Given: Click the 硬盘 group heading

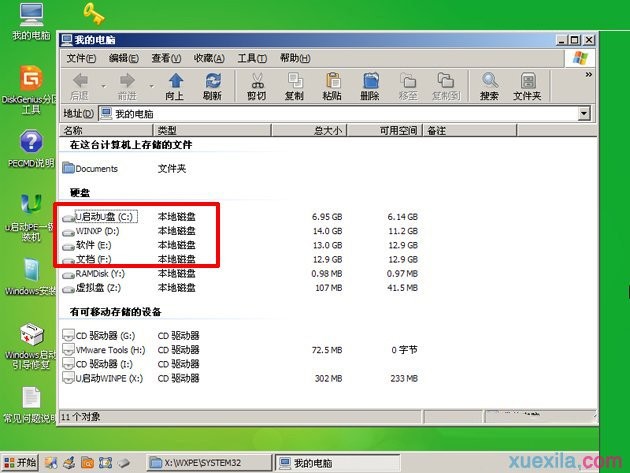Looking at the screenshot, I should (x=80, y=193).
